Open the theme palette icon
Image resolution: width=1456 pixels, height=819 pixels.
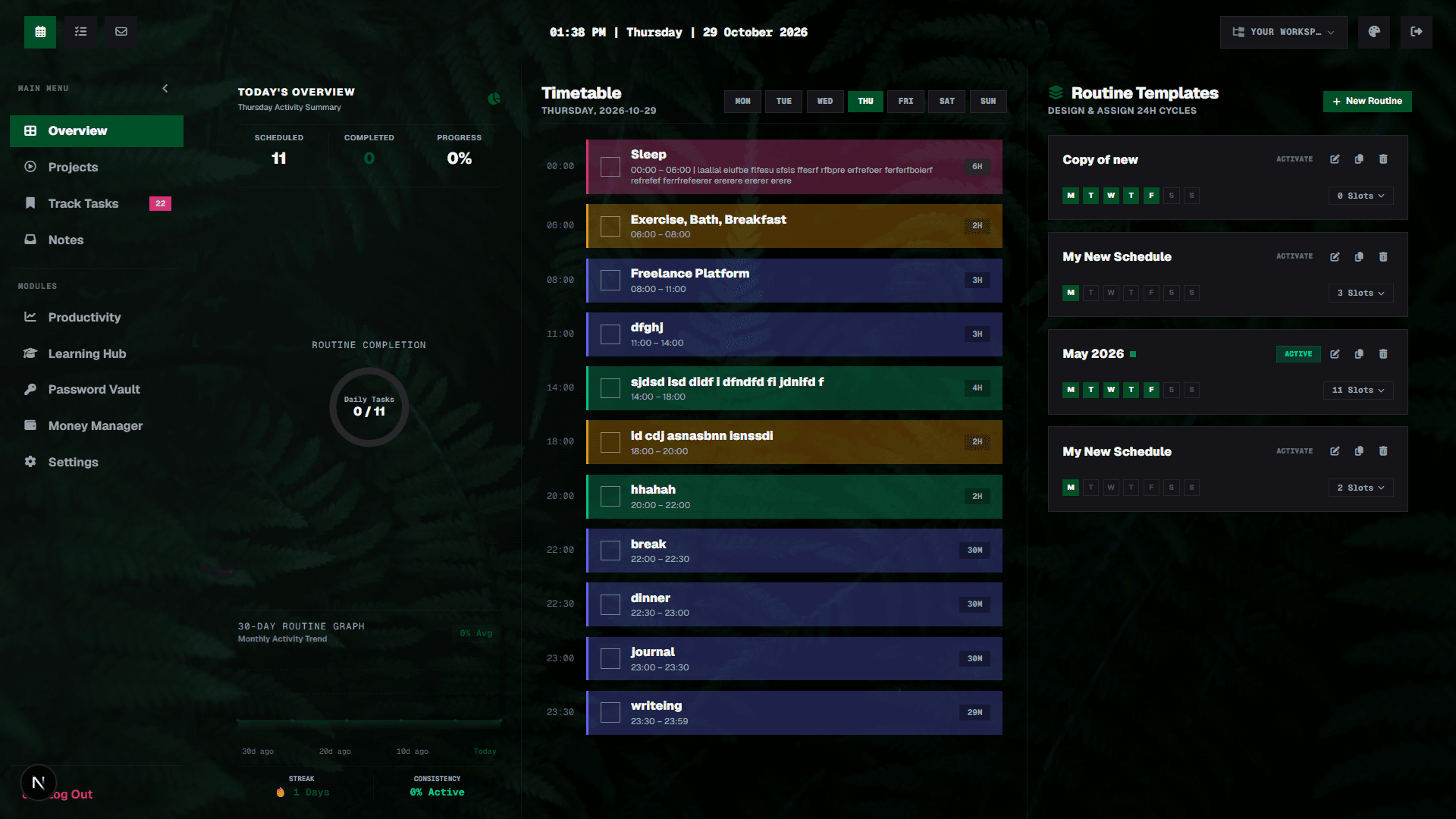[1374, 32]
